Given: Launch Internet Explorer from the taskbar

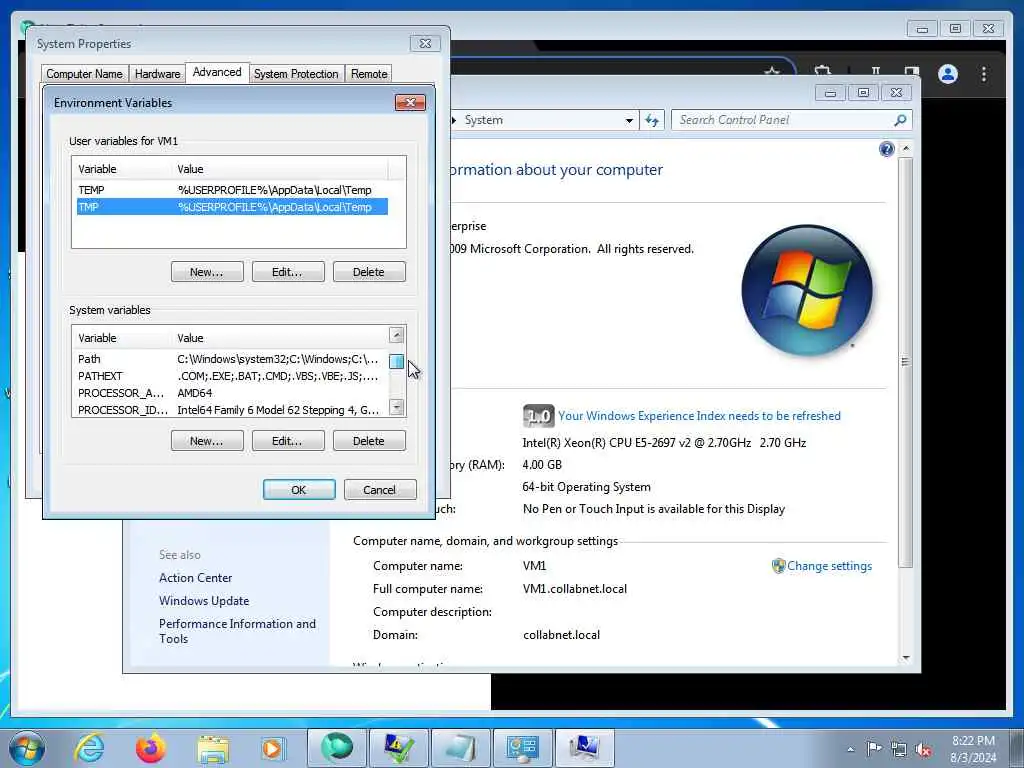Looking at the screenshot, I should click(89, 748).
